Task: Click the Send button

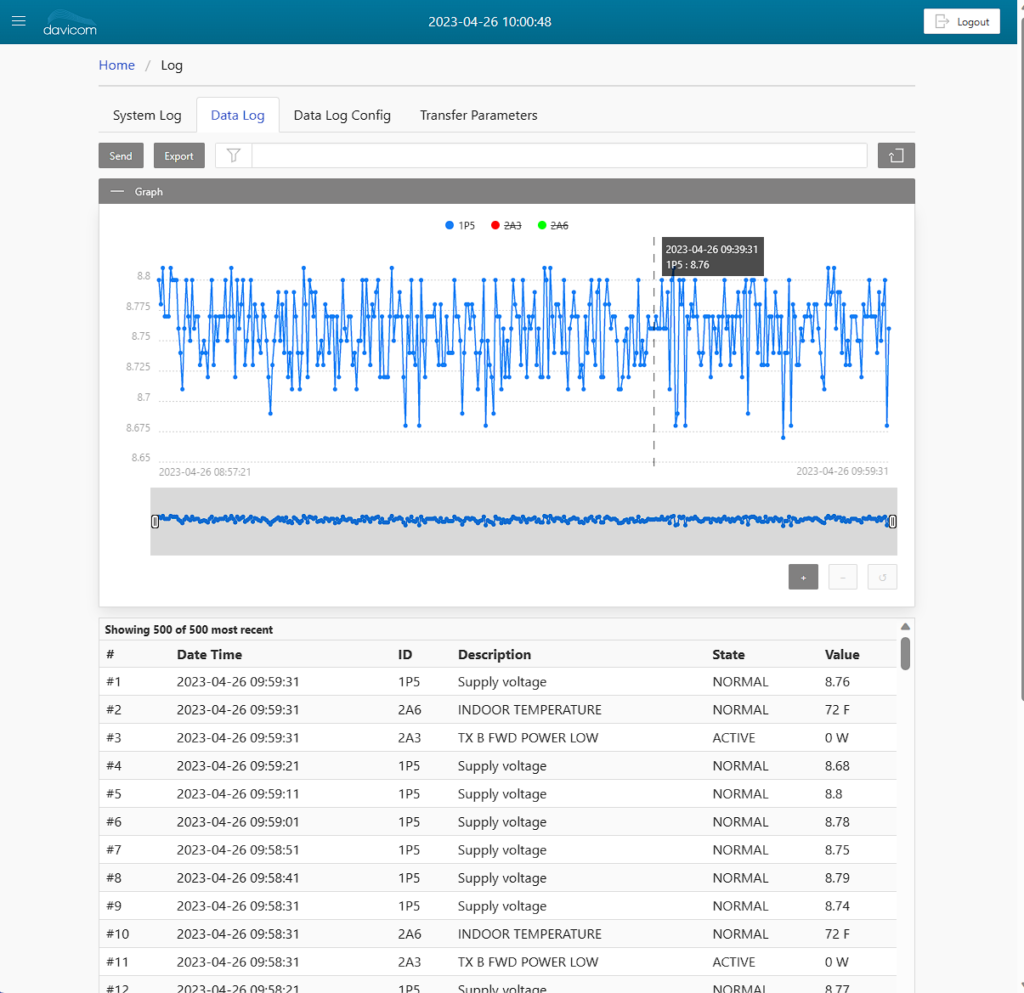Action: pyautogui.click(x=121, y=156)
